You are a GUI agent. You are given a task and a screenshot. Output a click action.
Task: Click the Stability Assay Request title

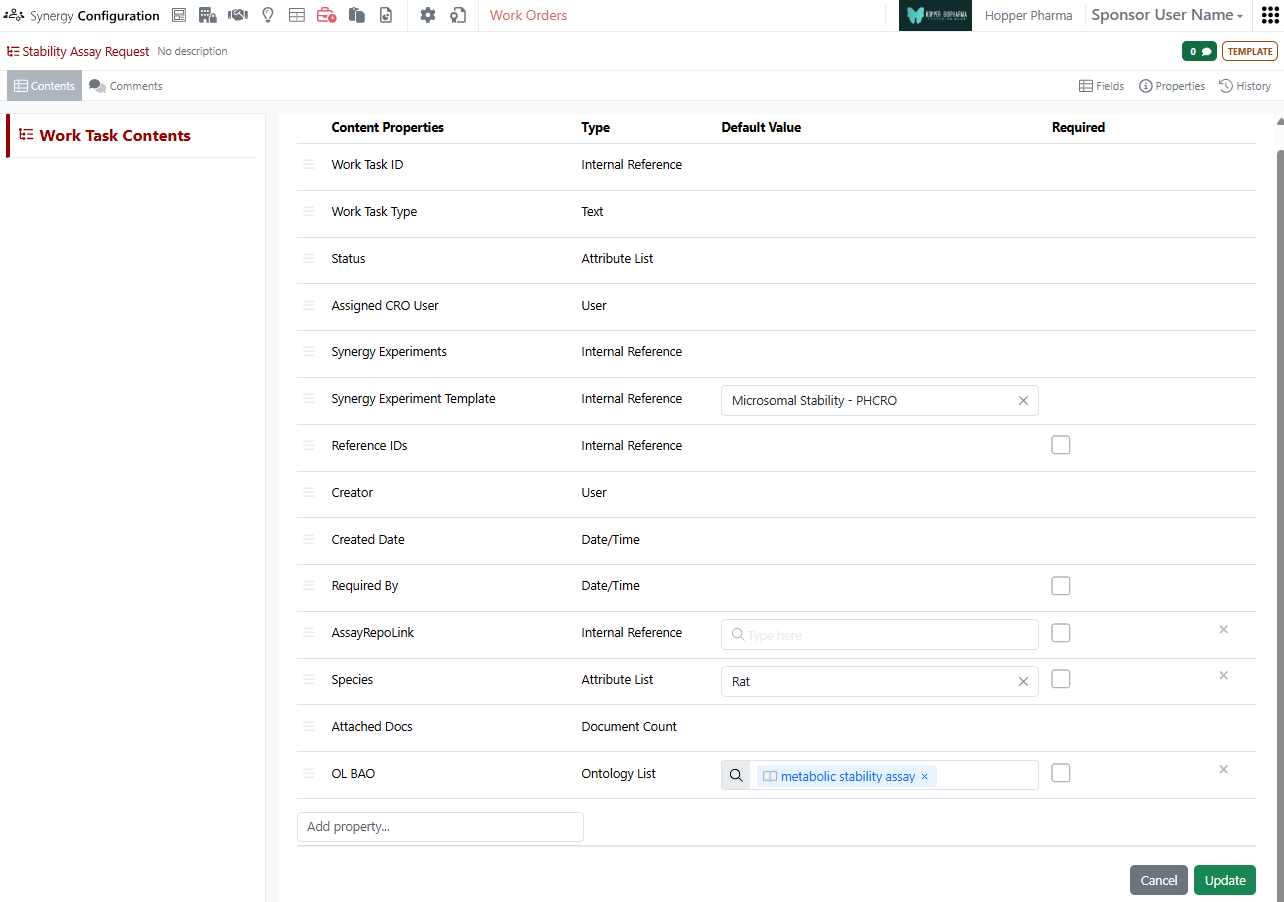click(86, 51)
